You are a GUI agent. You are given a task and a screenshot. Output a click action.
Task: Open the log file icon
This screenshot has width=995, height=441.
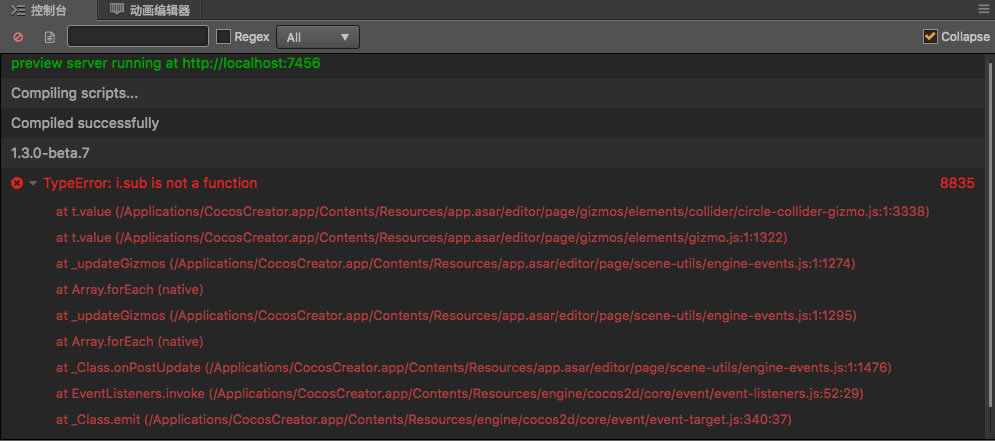[x=49, y=37]
